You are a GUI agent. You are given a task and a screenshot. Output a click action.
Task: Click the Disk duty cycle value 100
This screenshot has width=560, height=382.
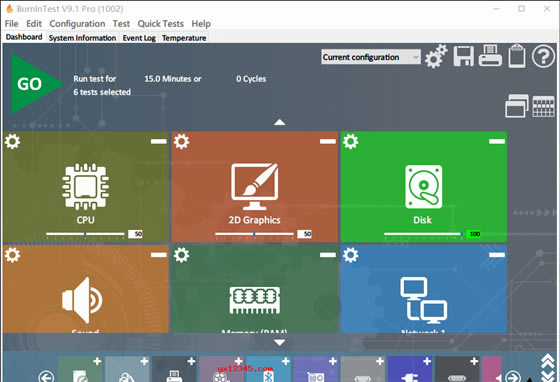474,234
